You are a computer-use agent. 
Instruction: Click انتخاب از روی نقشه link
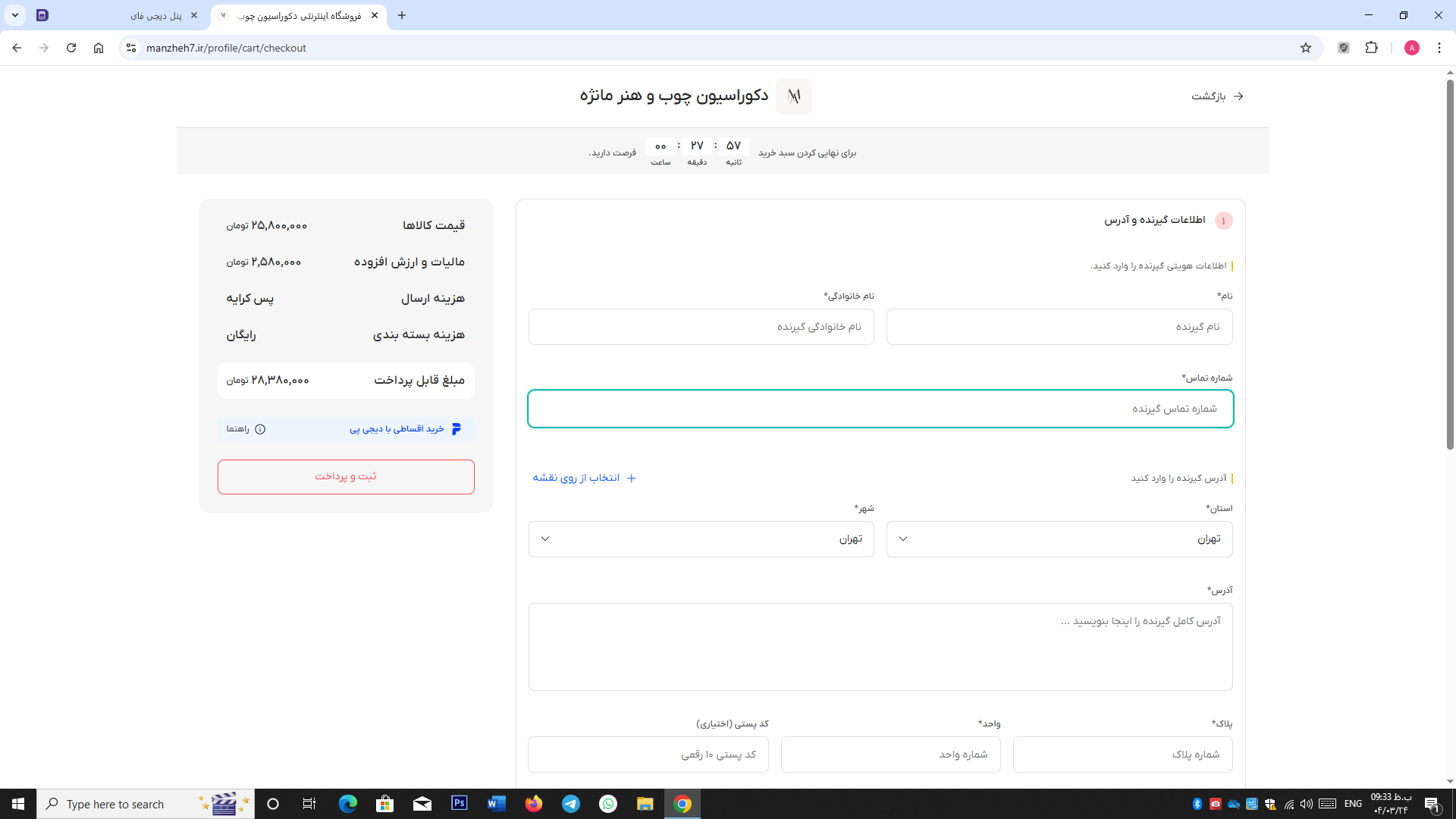click(x=585, y=478)
